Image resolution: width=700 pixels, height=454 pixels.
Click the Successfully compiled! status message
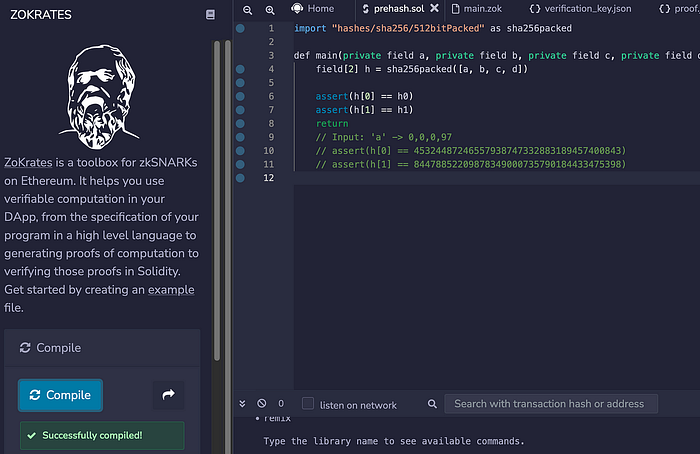point(102,435)
